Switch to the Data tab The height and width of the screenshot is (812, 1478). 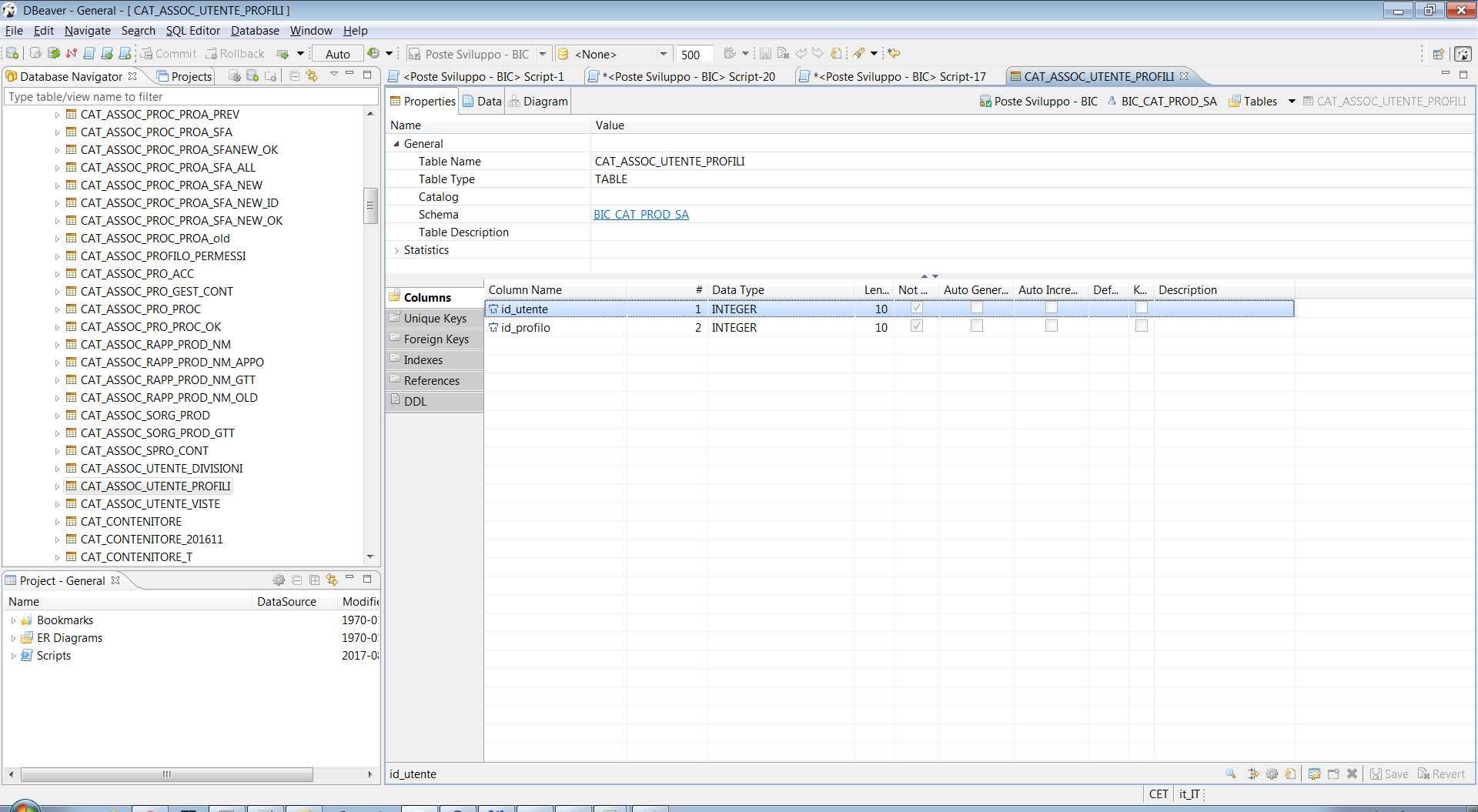tap(487, 101)
